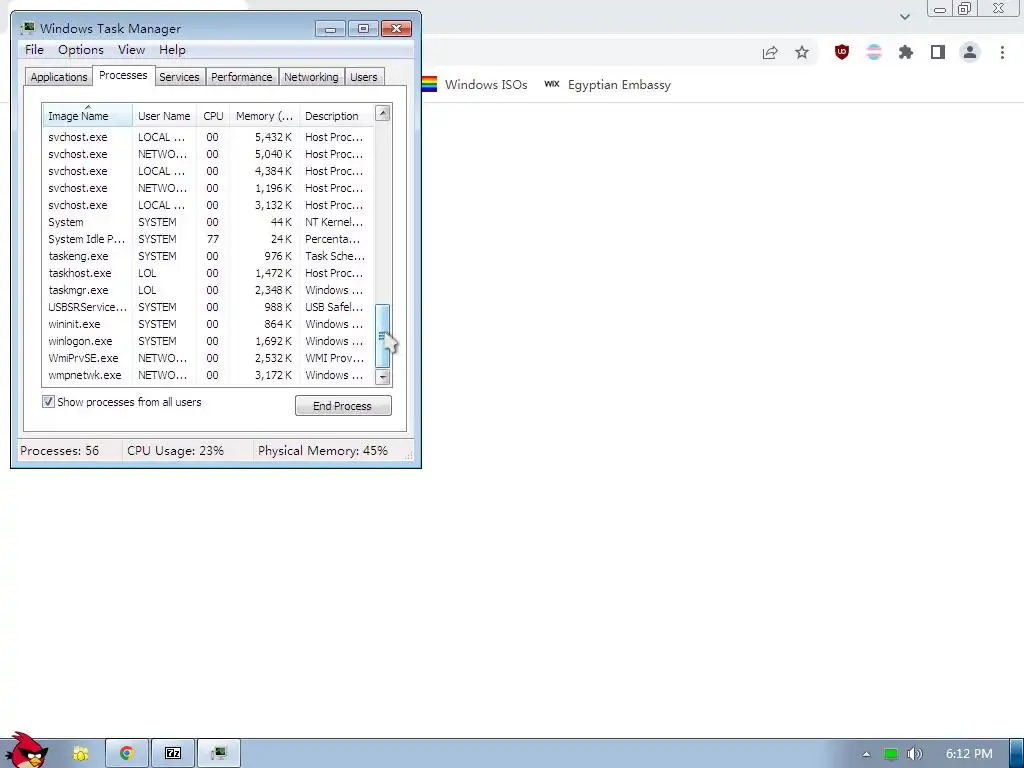Viewport: 1024px width, 768px height.
Task: Select the USBSRService process row
Action: (x=208, y=307)
